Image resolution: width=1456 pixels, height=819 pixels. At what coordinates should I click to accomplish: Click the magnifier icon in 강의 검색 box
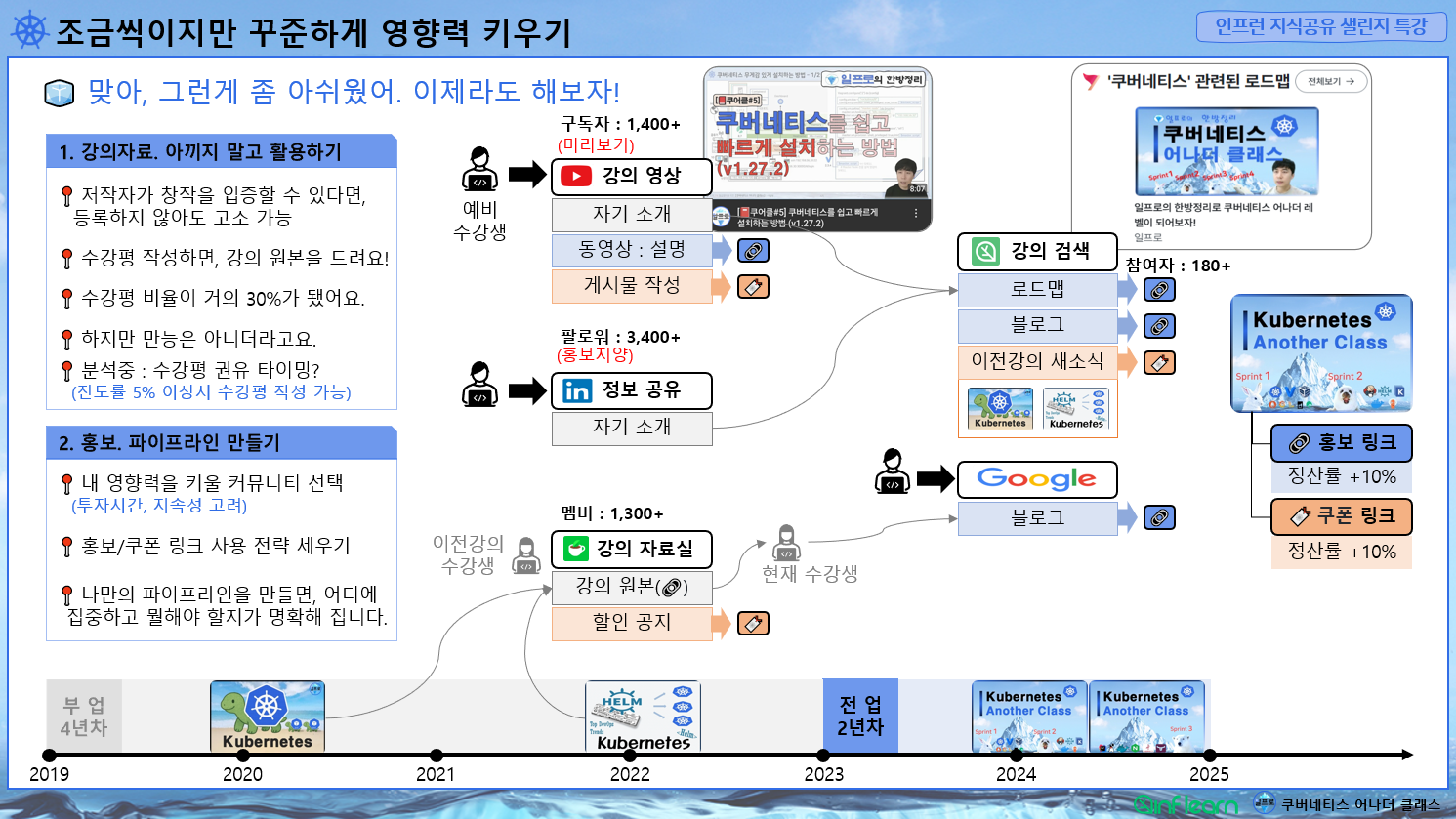coord(985,252)
